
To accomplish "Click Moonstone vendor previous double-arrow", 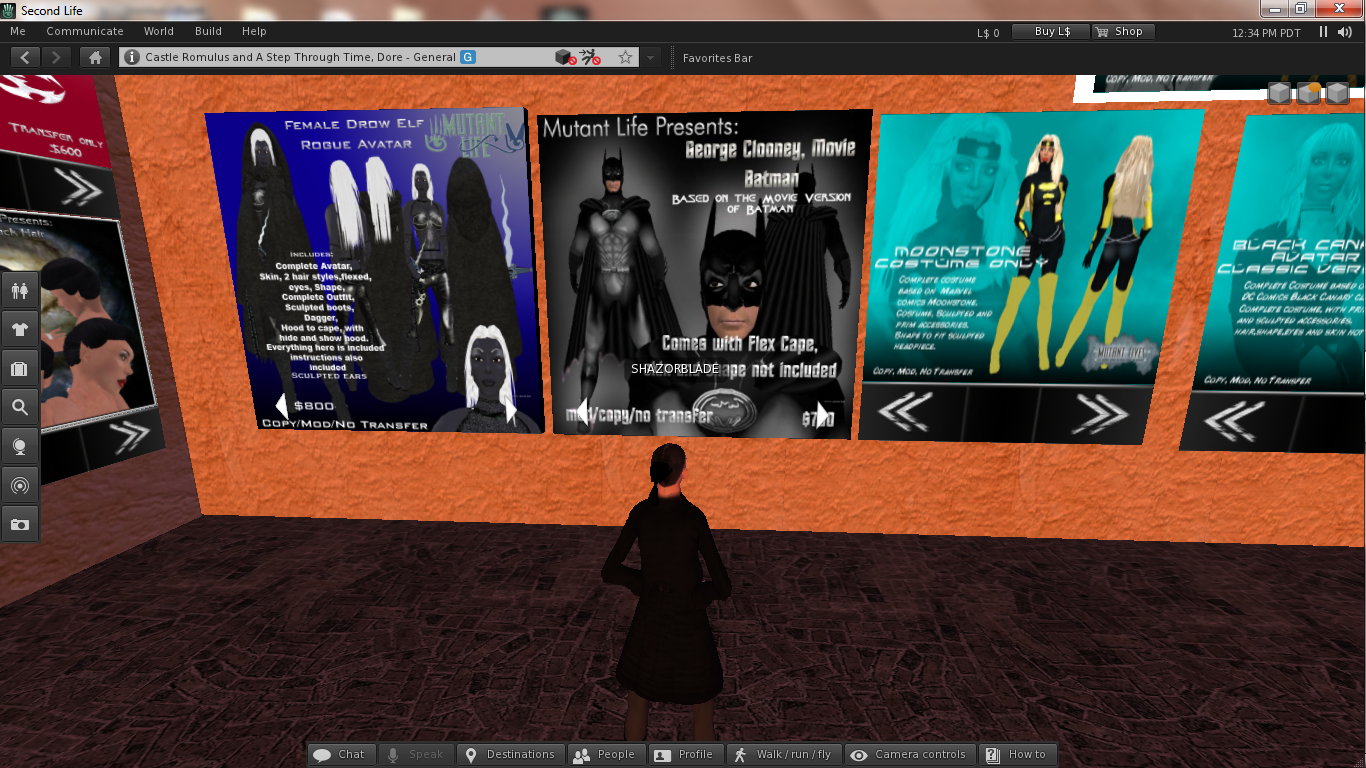I will tap(905, 411).
